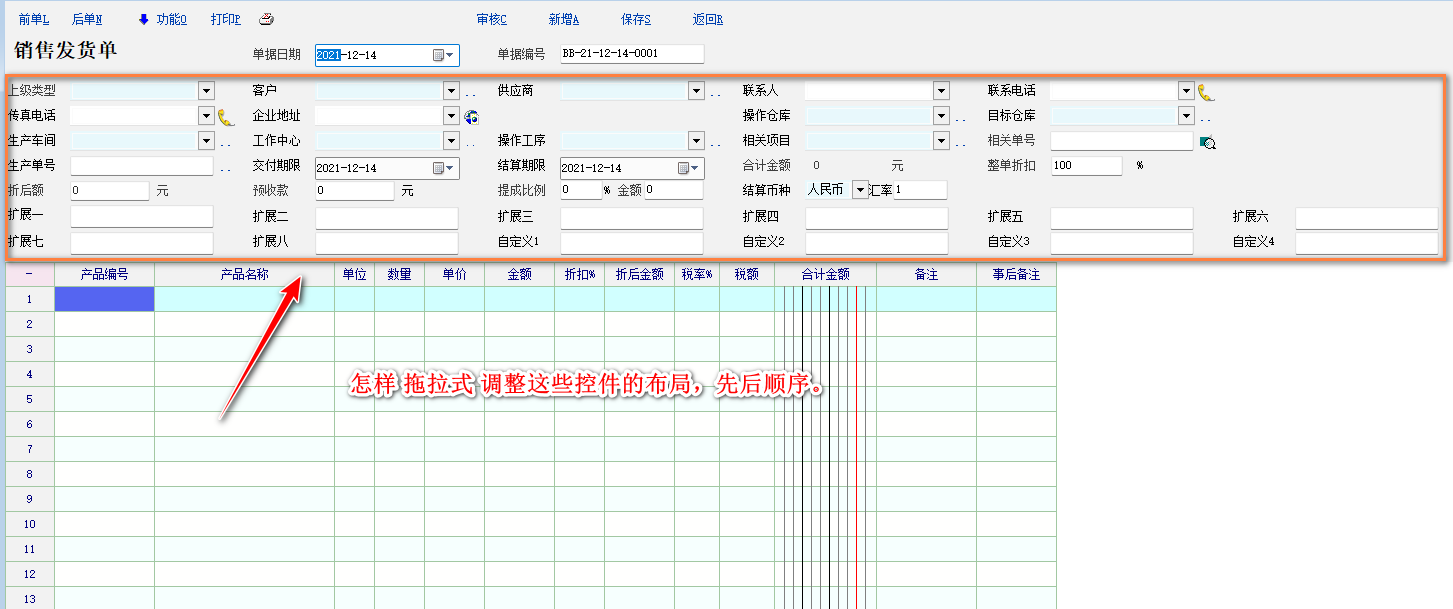The height and width of the screenshot is (609, 1453).
Task: Click the printer icon in the toolbar
Action: pyautogui.click(x=266, y=19)
